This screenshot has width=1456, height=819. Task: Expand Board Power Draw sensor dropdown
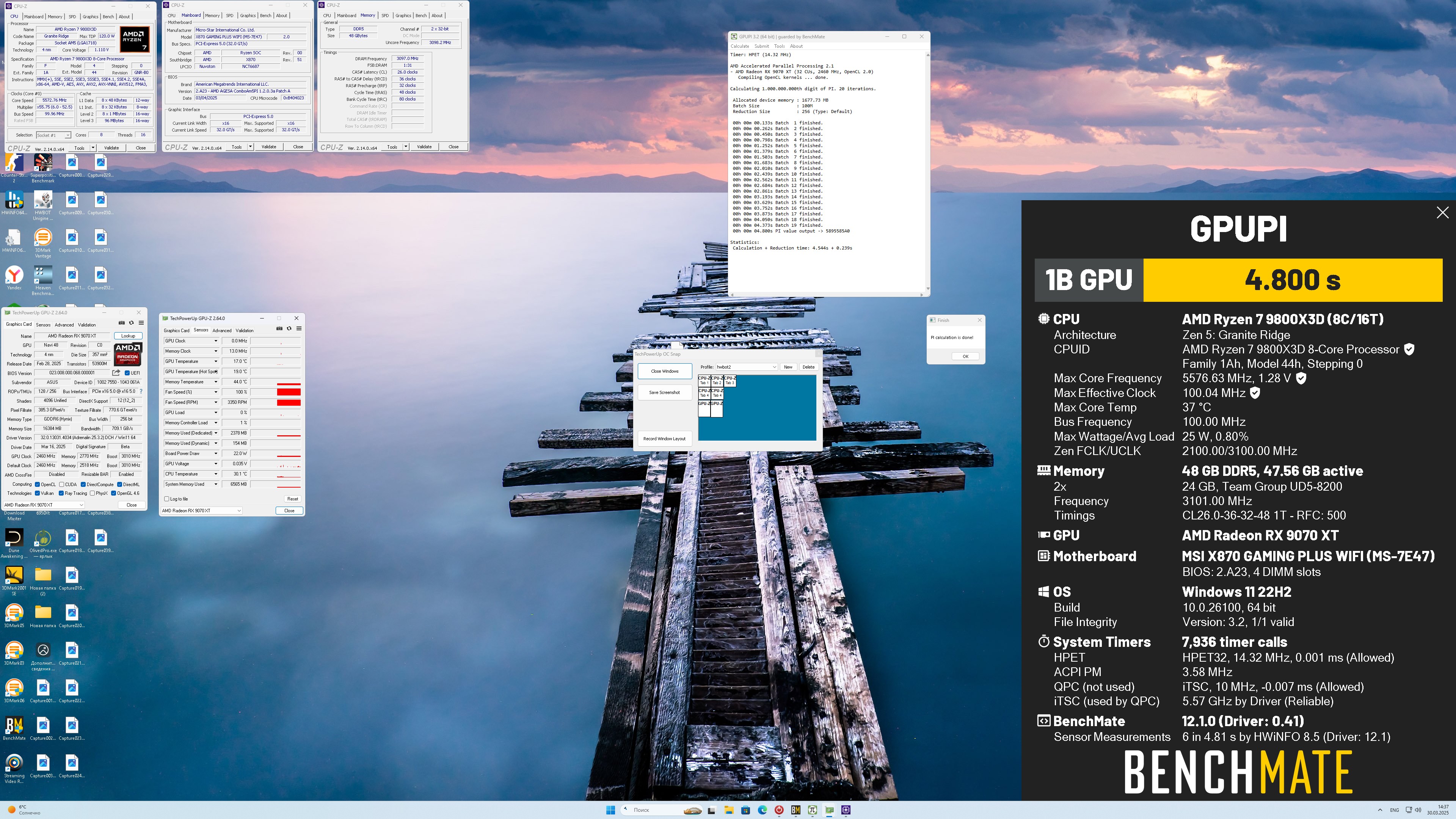(x=215, y=453)
